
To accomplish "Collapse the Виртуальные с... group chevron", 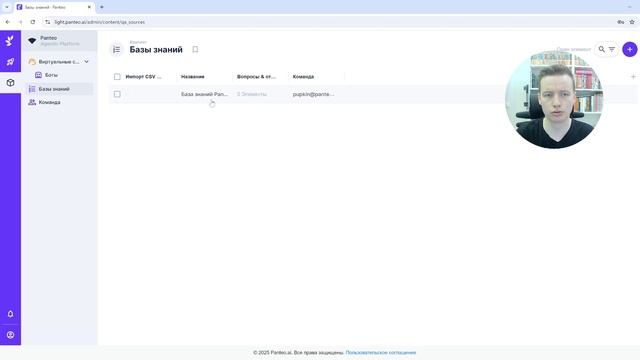I will [x=87, y=62].
